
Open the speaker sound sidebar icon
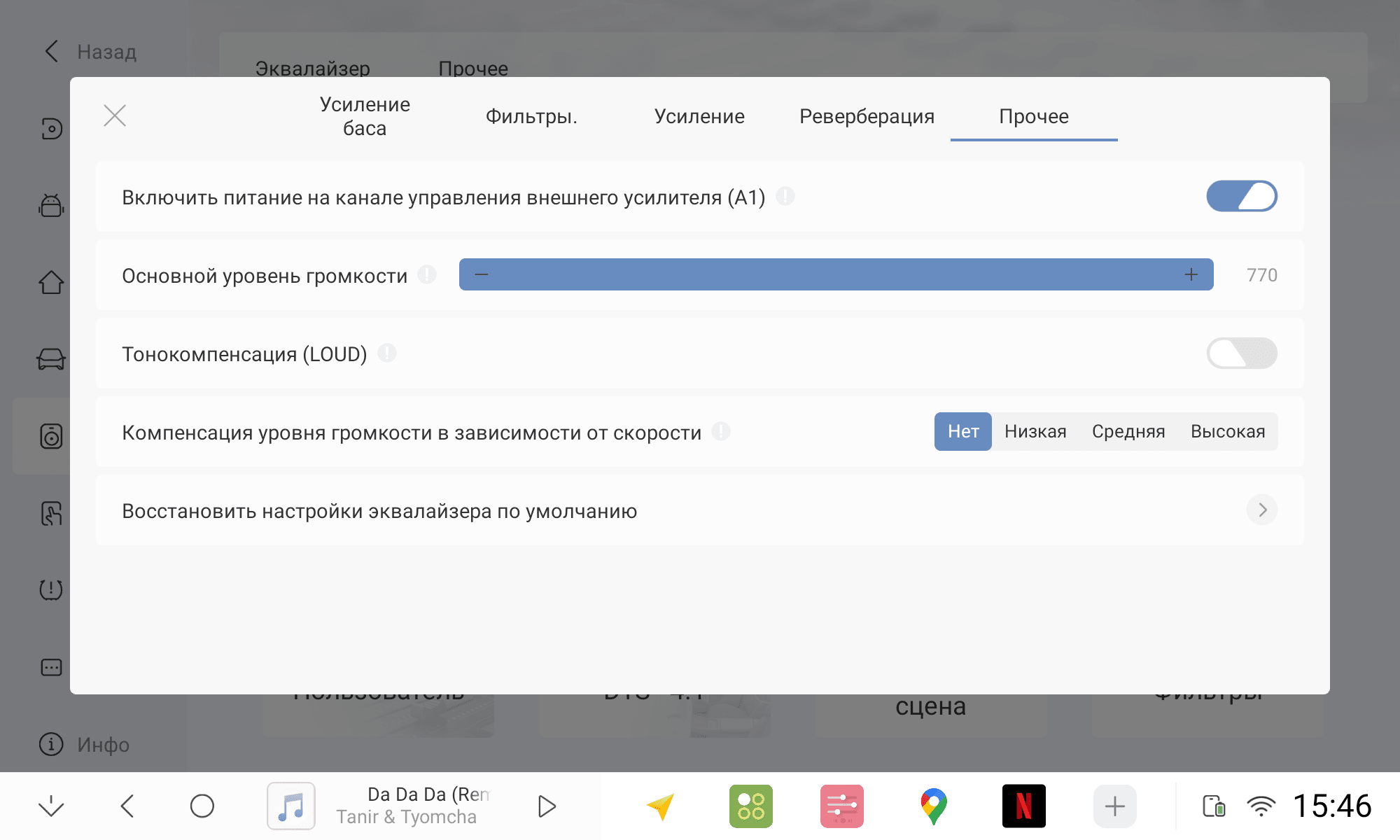click(x=51, y=436)
